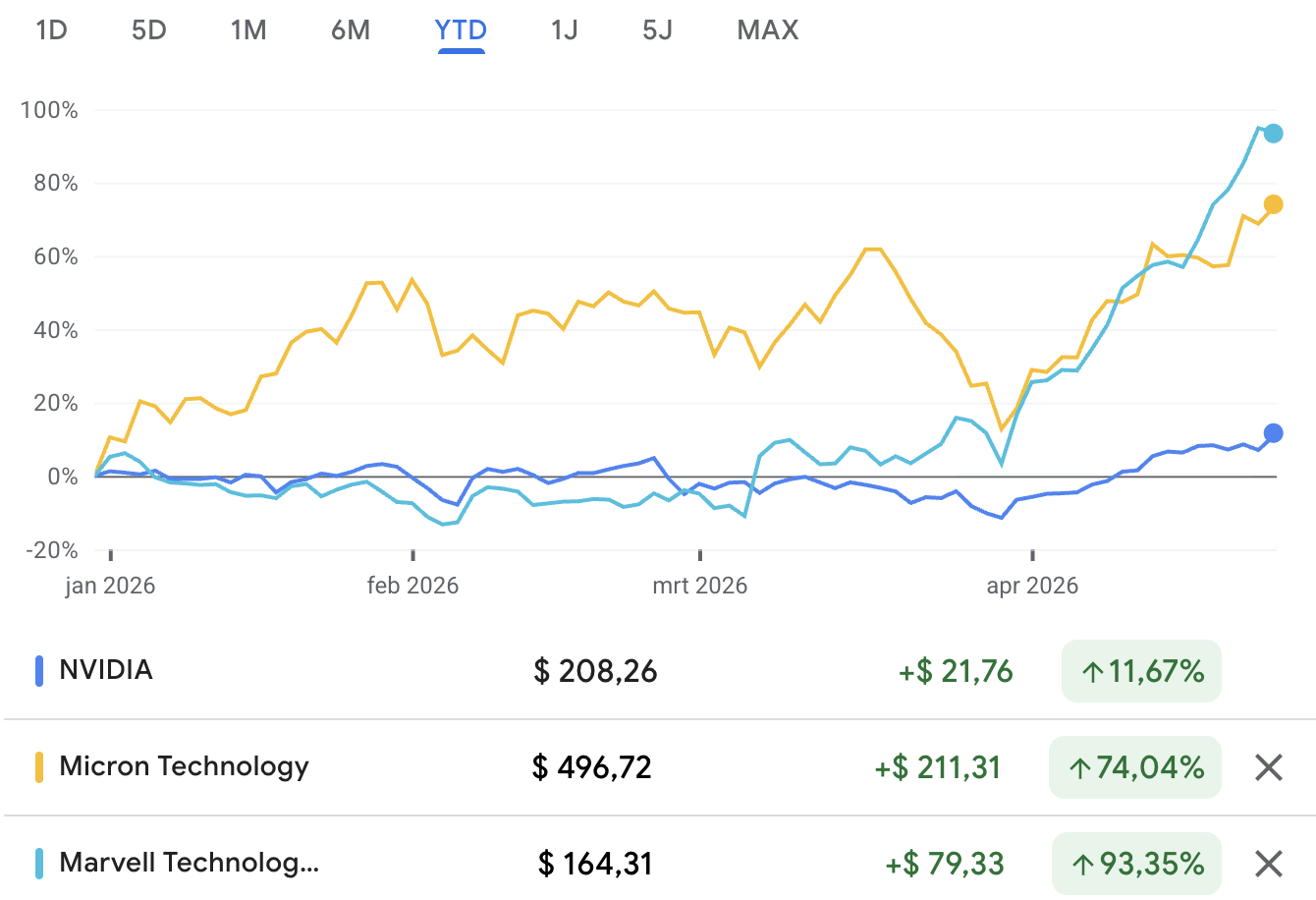Click the mrt 2026 axis label
1316x900 pixels.
pos(700,586)
